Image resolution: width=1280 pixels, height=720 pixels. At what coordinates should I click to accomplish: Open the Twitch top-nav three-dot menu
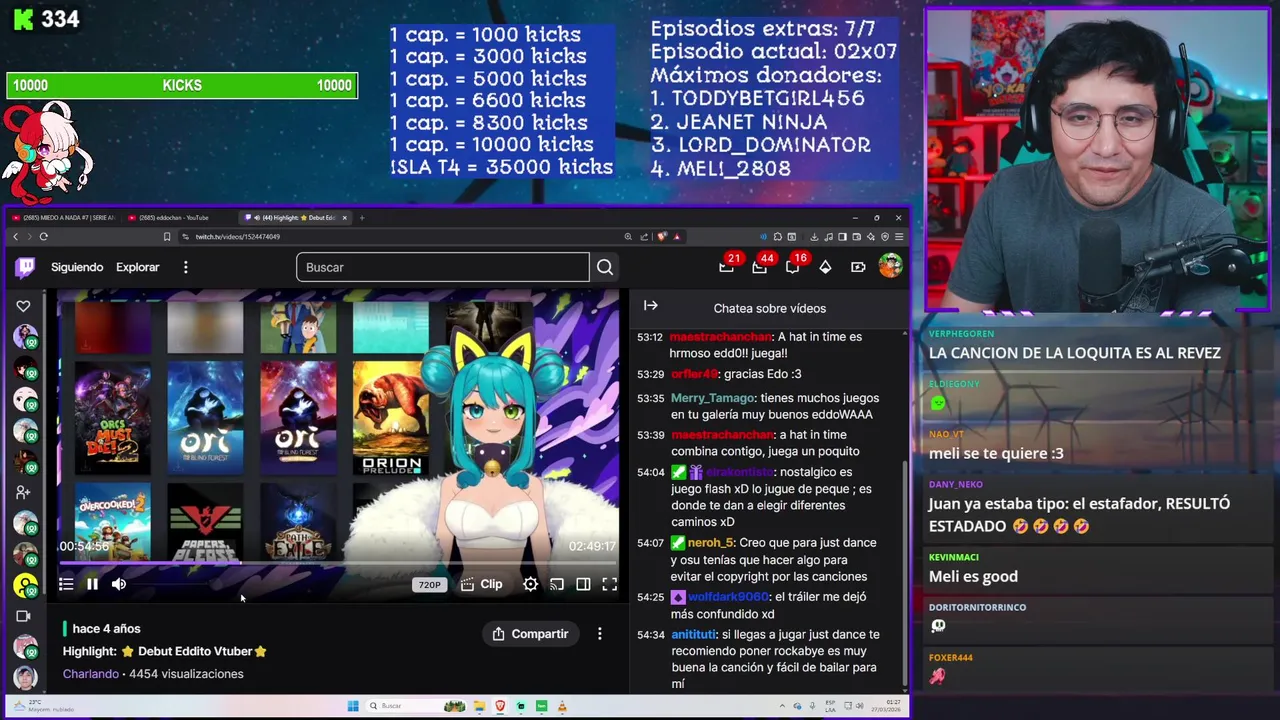click(185, 267)
